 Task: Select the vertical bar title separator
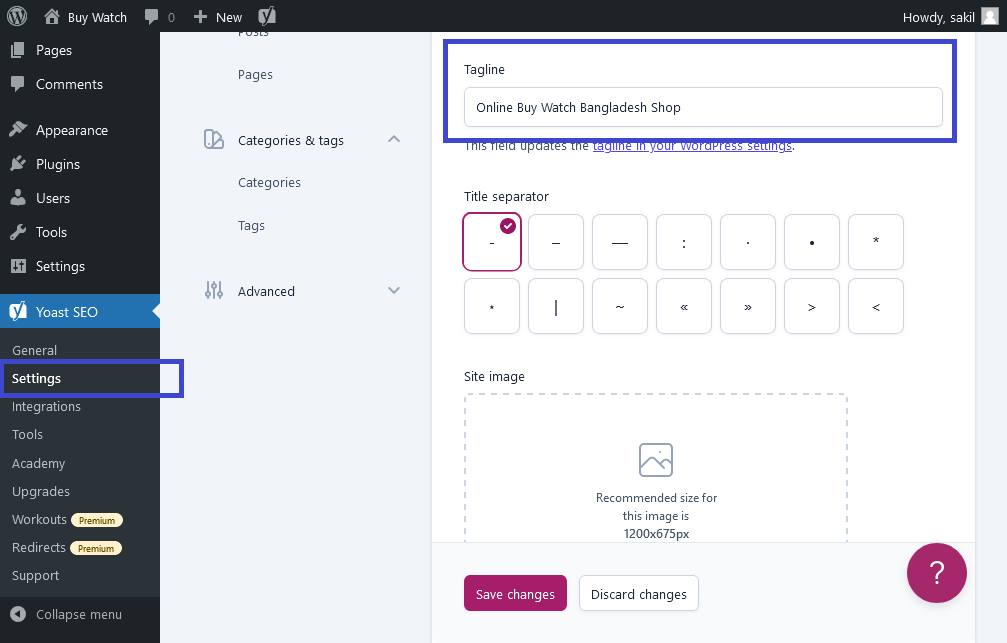556,306
